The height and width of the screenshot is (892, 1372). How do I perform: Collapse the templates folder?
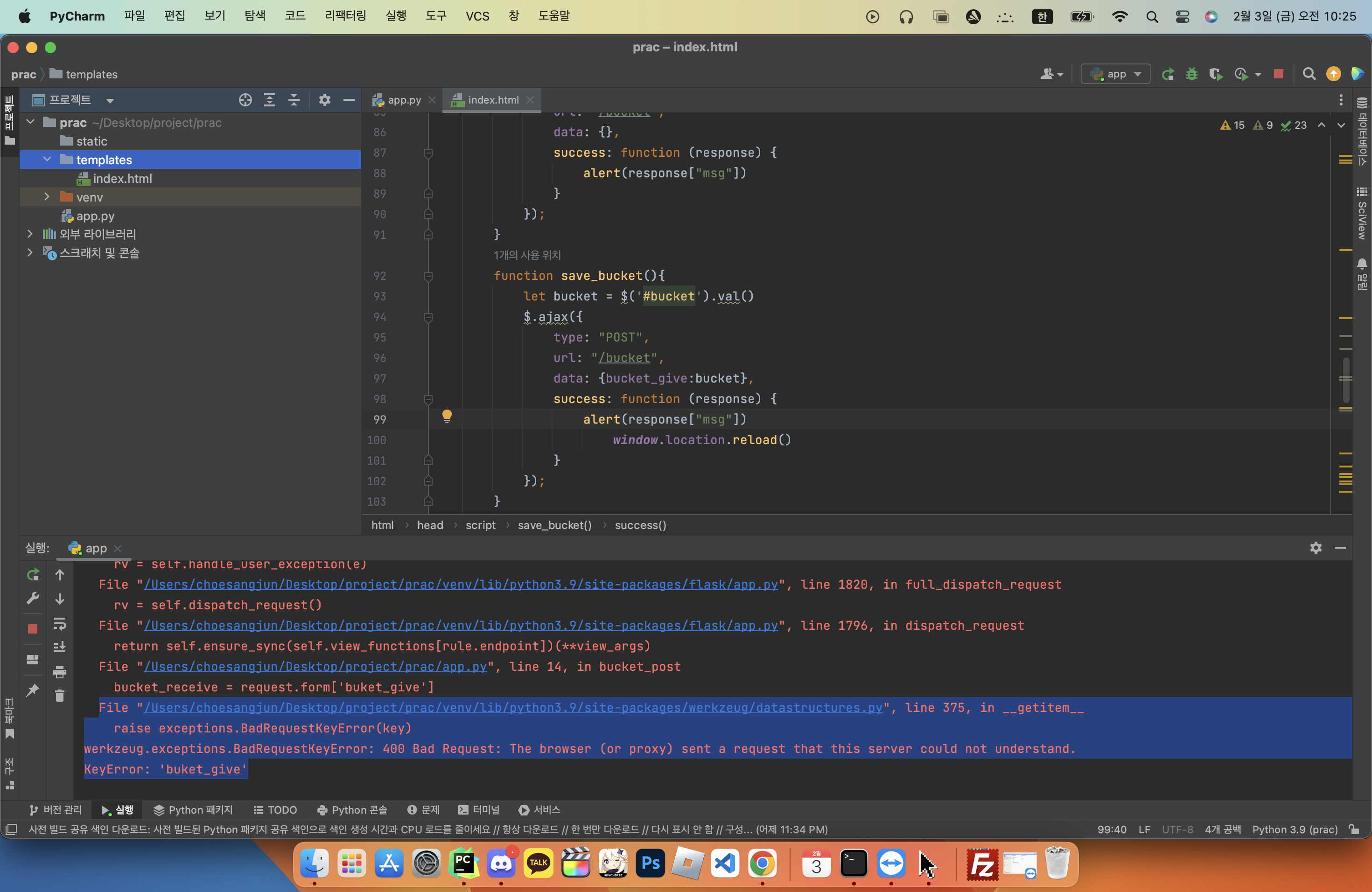(47, 160)
